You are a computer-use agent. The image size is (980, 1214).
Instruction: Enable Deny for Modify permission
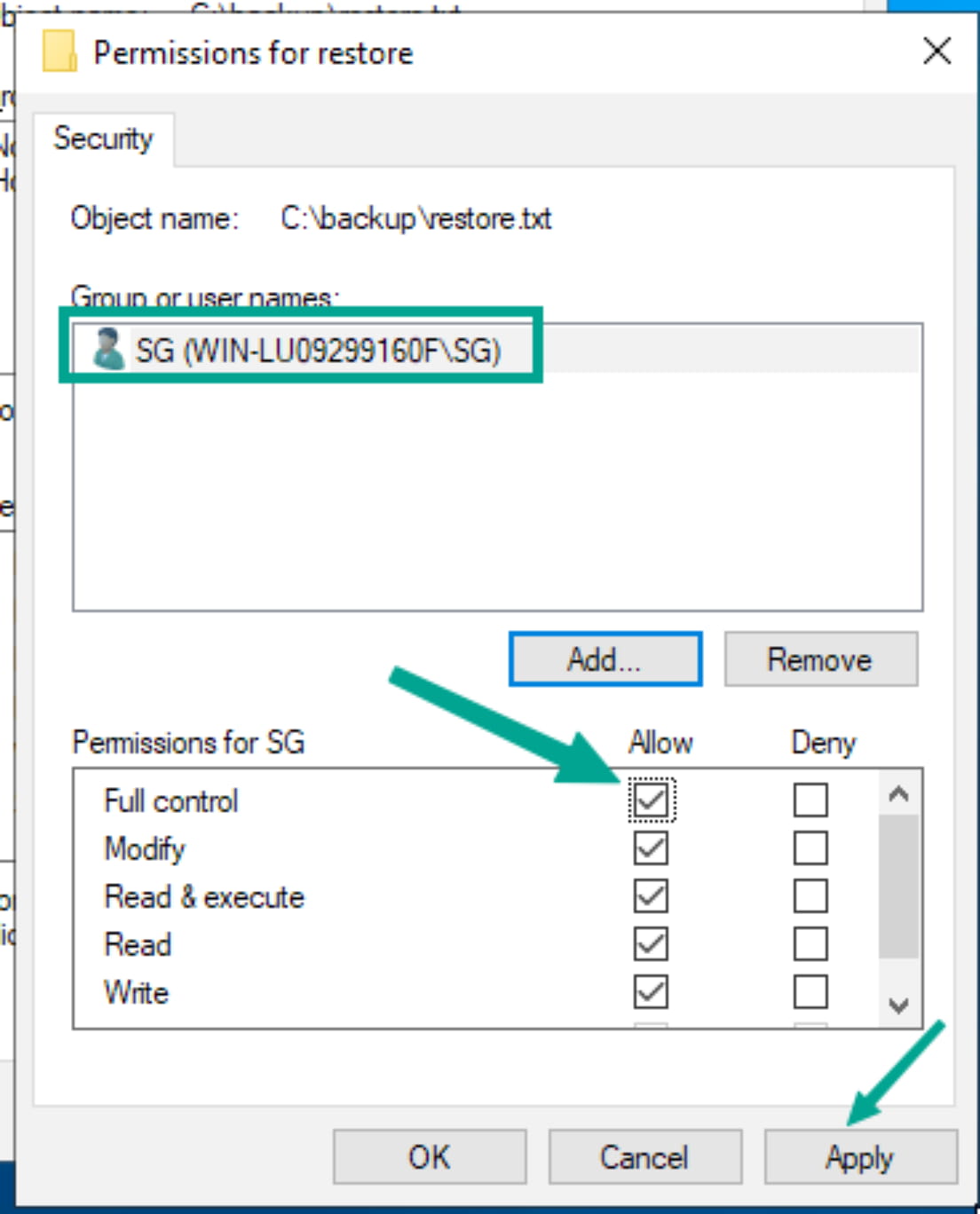[x=810, y=848]
